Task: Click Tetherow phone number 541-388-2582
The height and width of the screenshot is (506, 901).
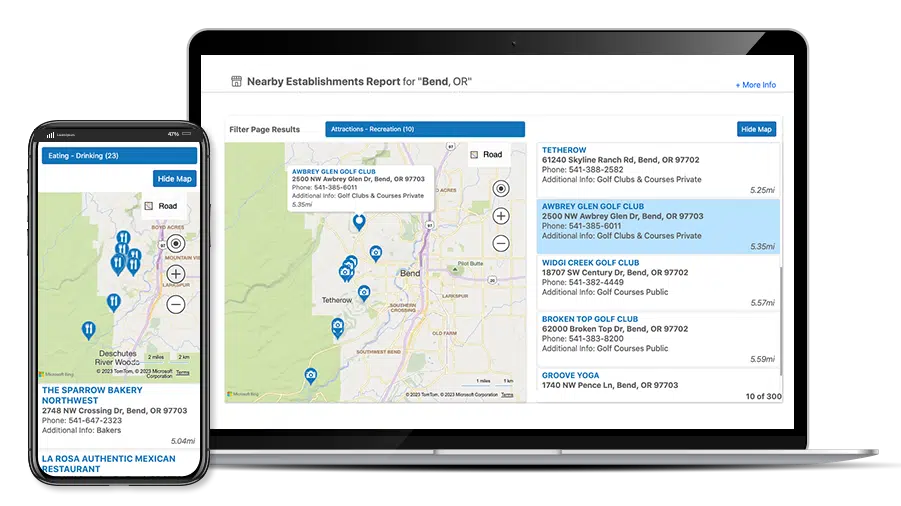Action: (x=596, y=169)
